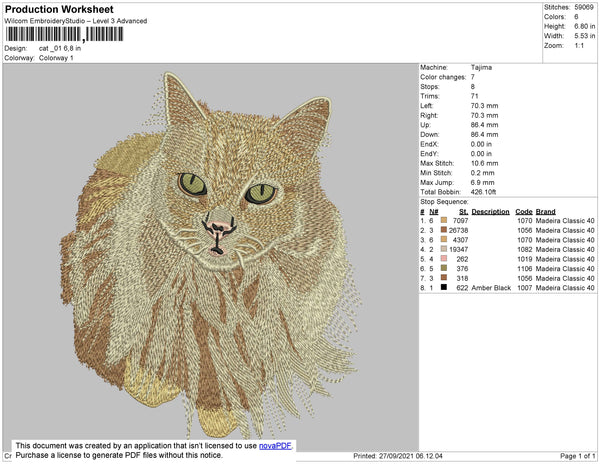
Task: Select the pink swatch beside 262
Action: coord(444,259)
